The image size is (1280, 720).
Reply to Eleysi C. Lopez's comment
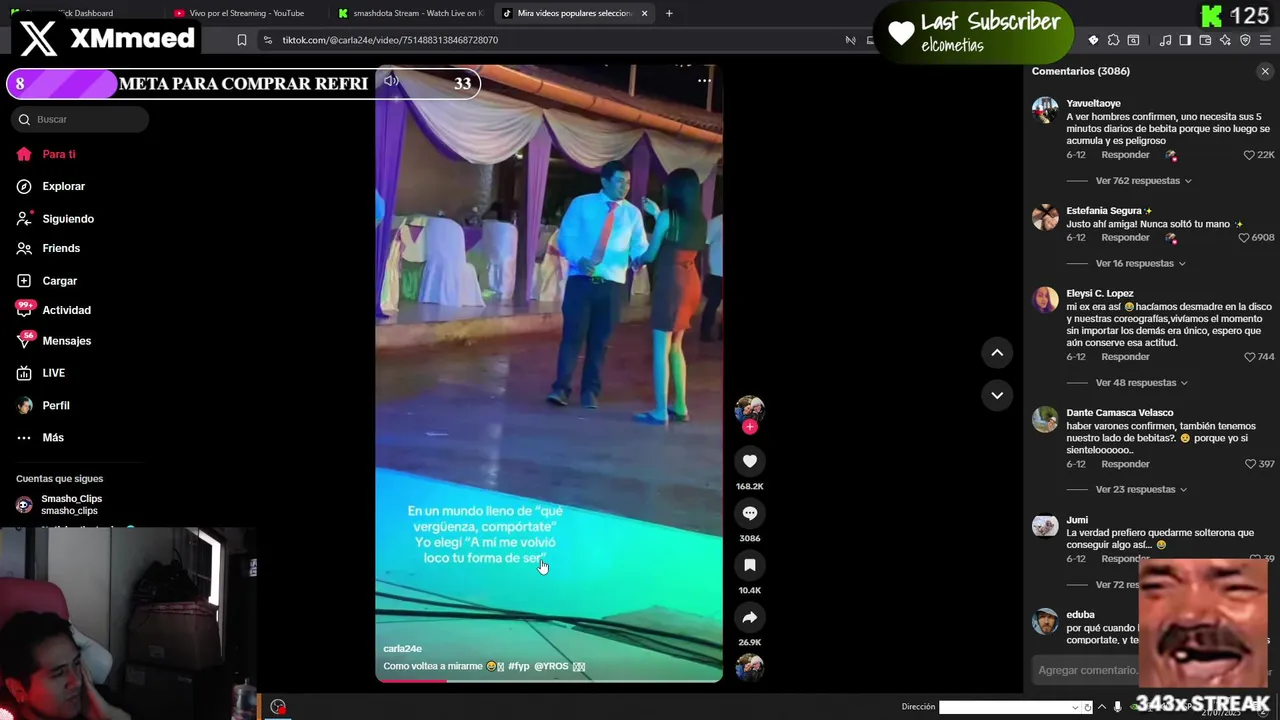[x=1125, y=357]
